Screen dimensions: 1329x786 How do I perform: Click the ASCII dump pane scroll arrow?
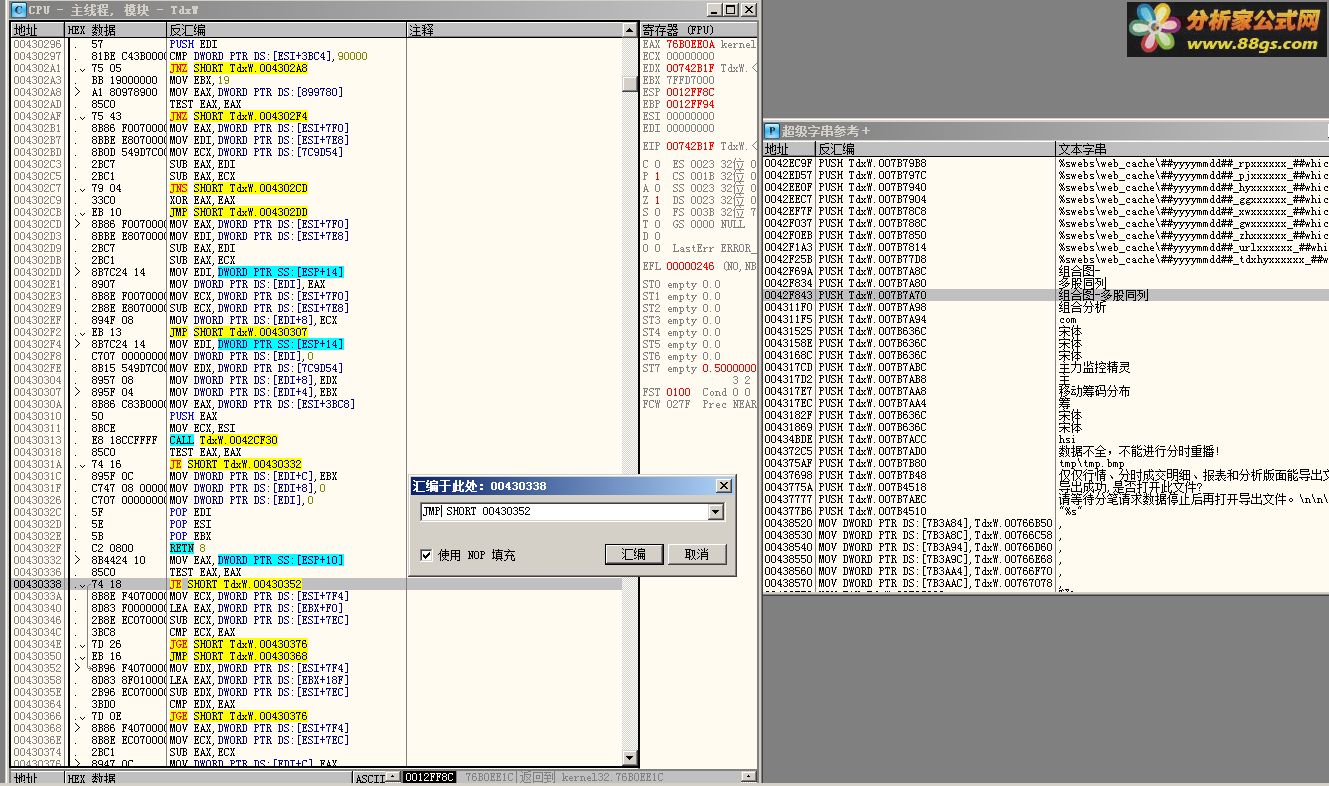click(393, 777)
